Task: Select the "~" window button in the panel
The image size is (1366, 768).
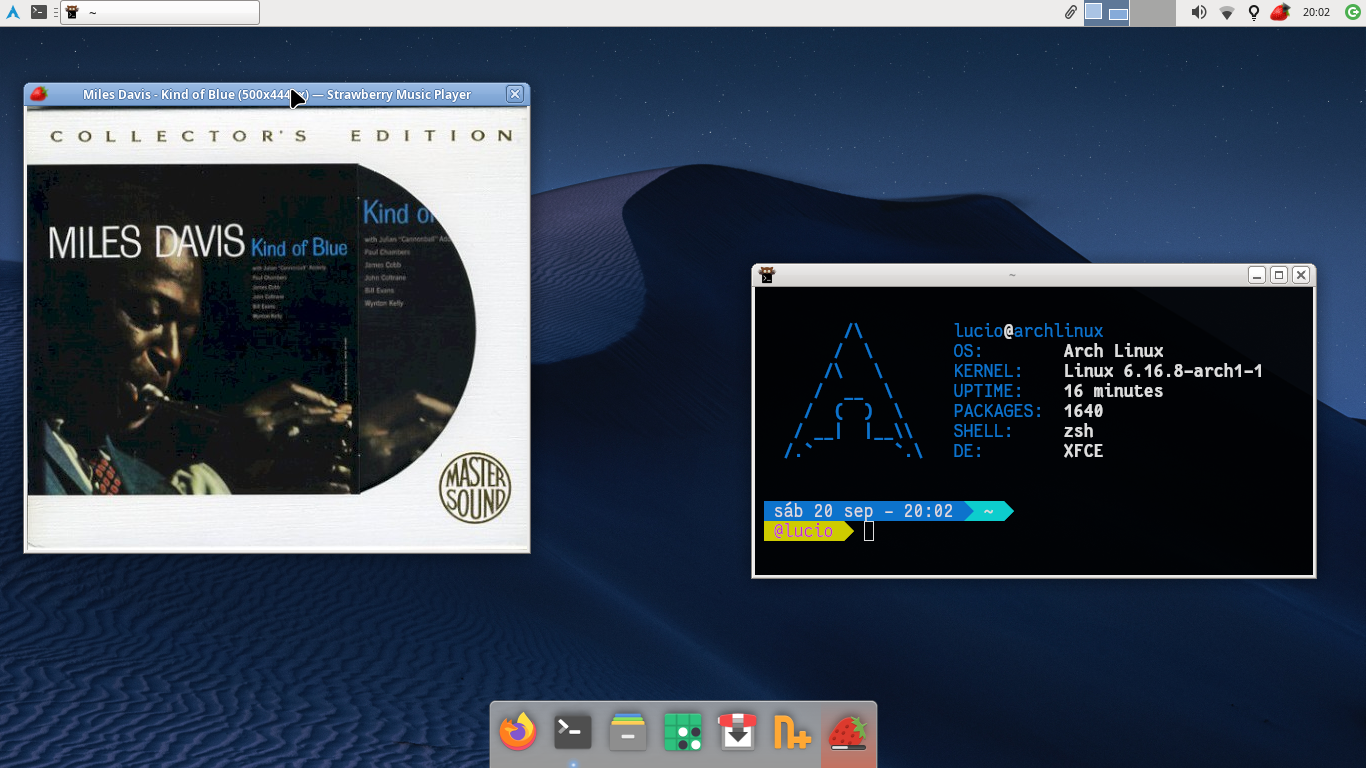Action: click(x=160, y=13)
